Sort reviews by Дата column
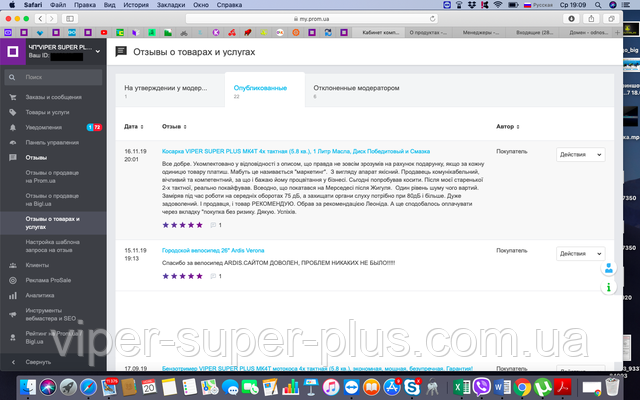 (x=134, y=127)
